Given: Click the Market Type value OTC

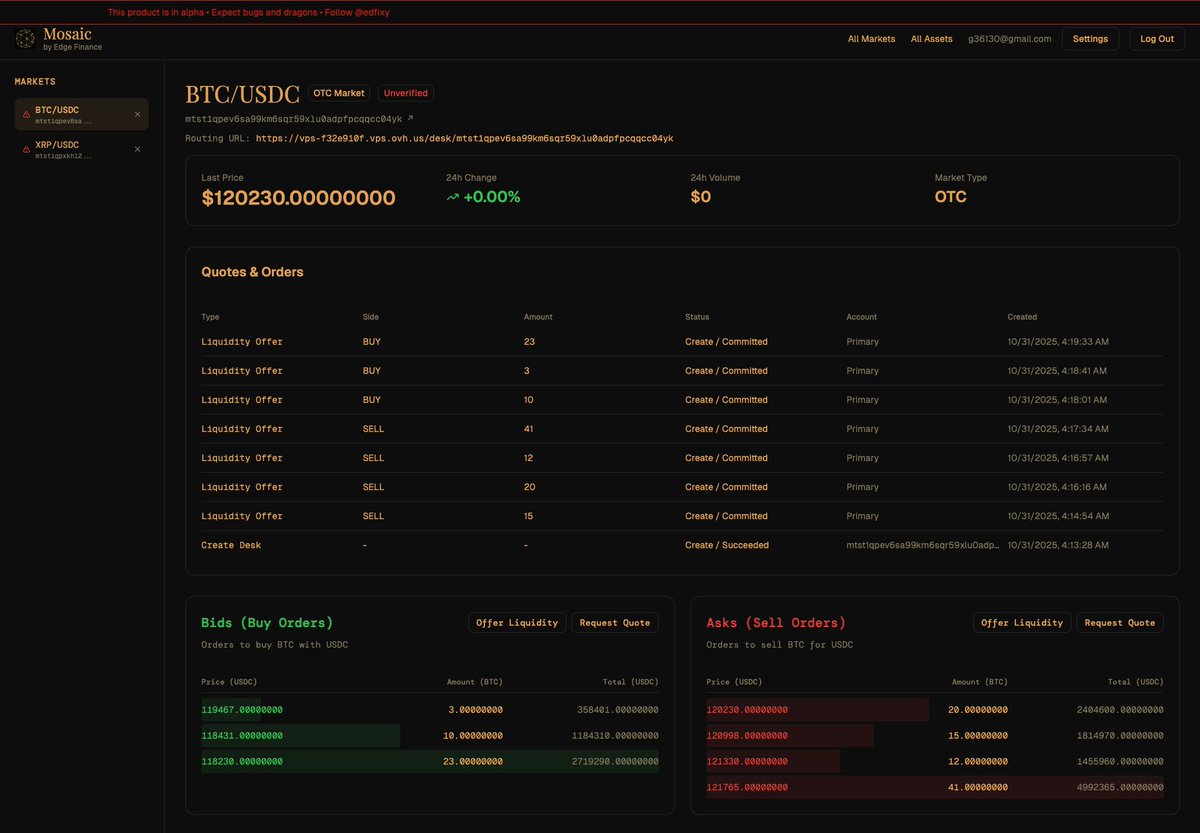Looking at the screenshot, I should click(x=950, y=197).
